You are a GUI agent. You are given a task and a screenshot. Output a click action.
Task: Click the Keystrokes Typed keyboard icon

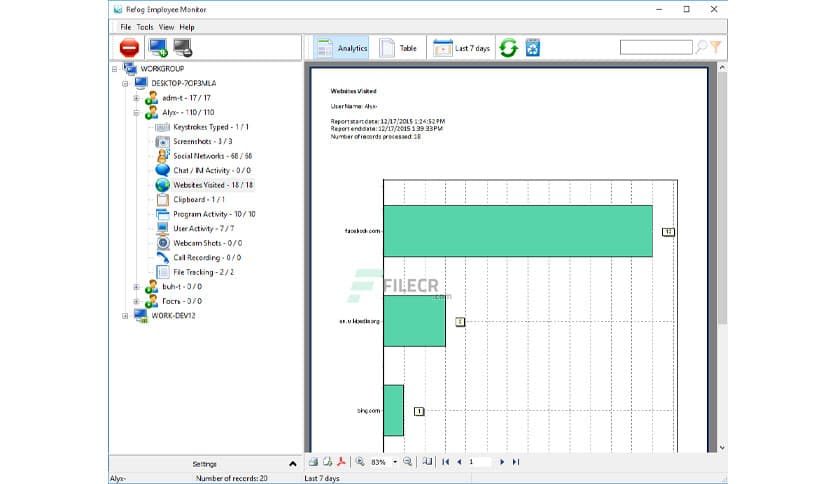(x=163, y=127)
